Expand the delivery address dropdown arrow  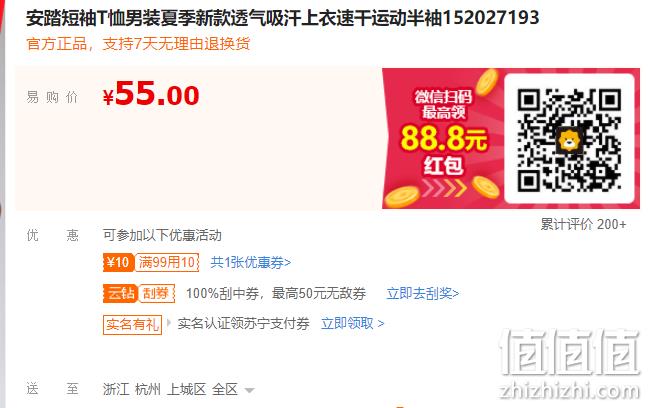(x=249, y=390)
